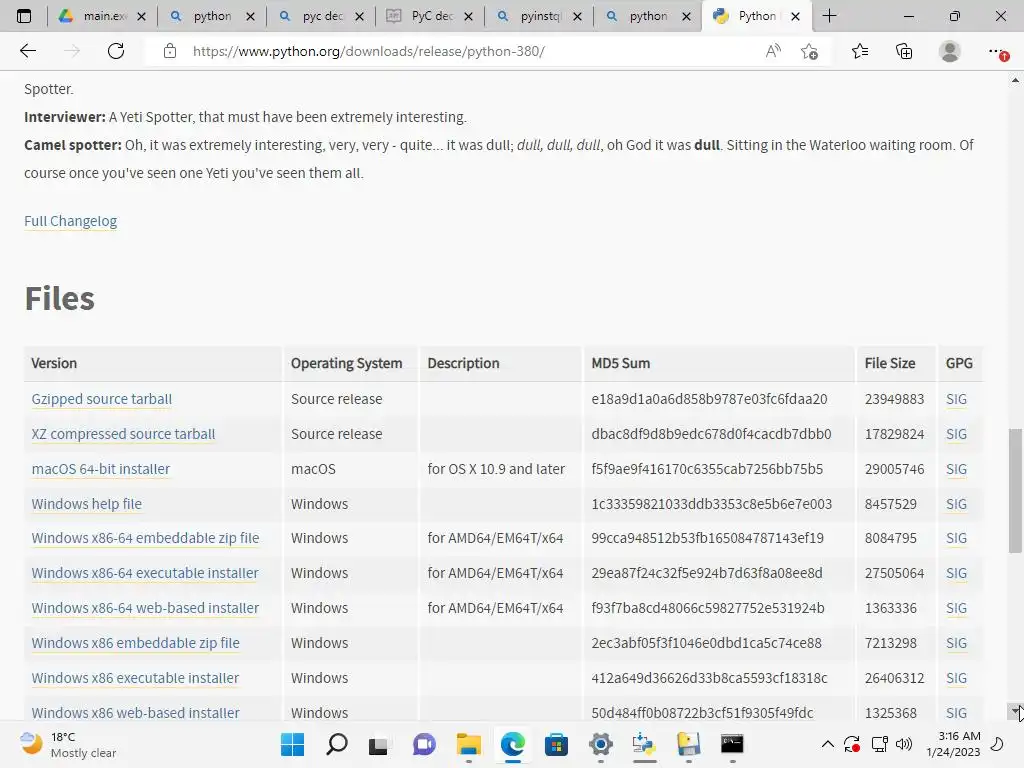Open SIG for x86 executable installer
Screen dimensions: 1024x768
[956, 678]
